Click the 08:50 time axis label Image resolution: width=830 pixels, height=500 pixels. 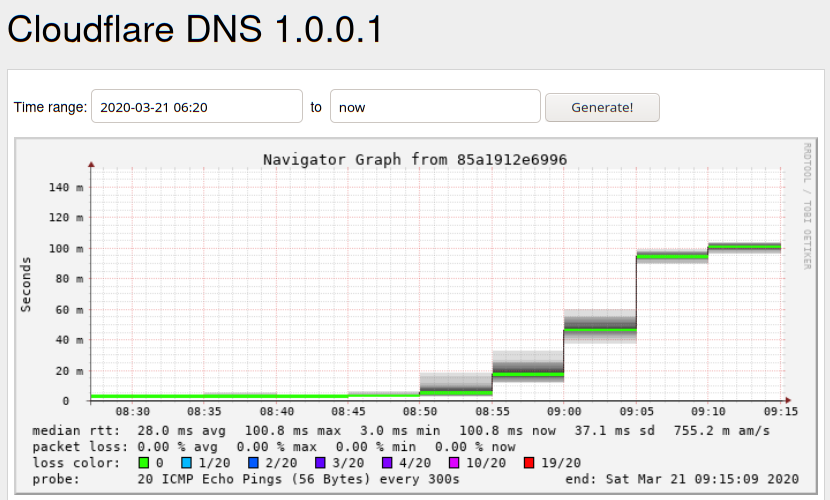(420, 411)
